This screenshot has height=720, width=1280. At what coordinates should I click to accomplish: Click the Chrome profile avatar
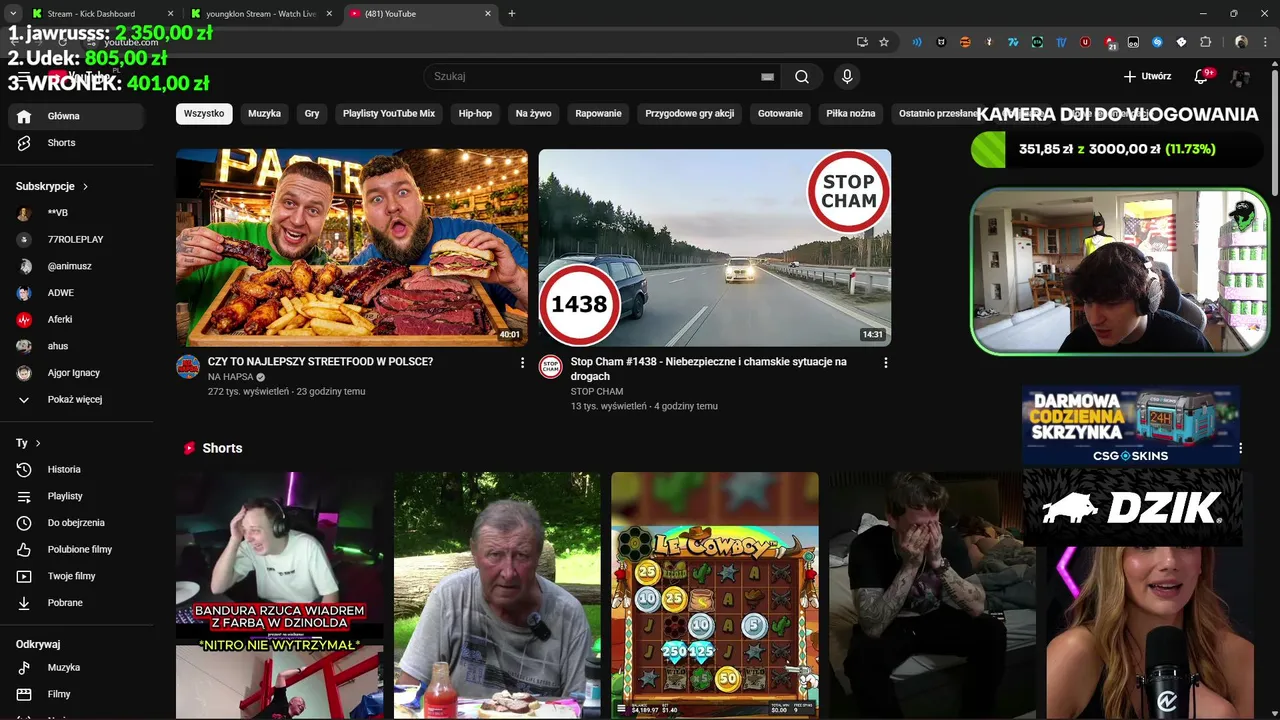pyautogui.click(x=1241, y=42)
